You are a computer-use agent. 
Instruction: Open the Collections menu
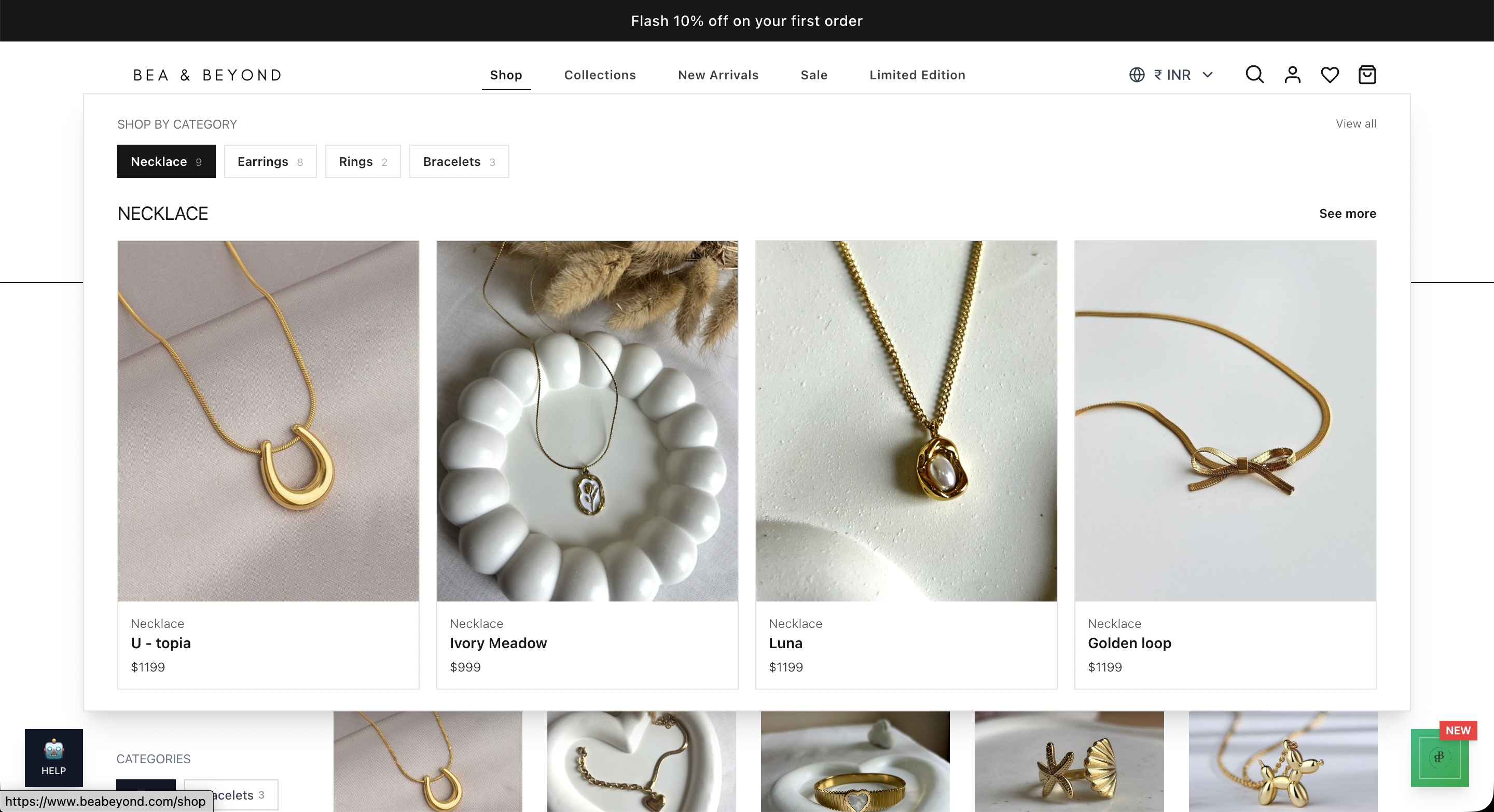click(x=600, y=75)
